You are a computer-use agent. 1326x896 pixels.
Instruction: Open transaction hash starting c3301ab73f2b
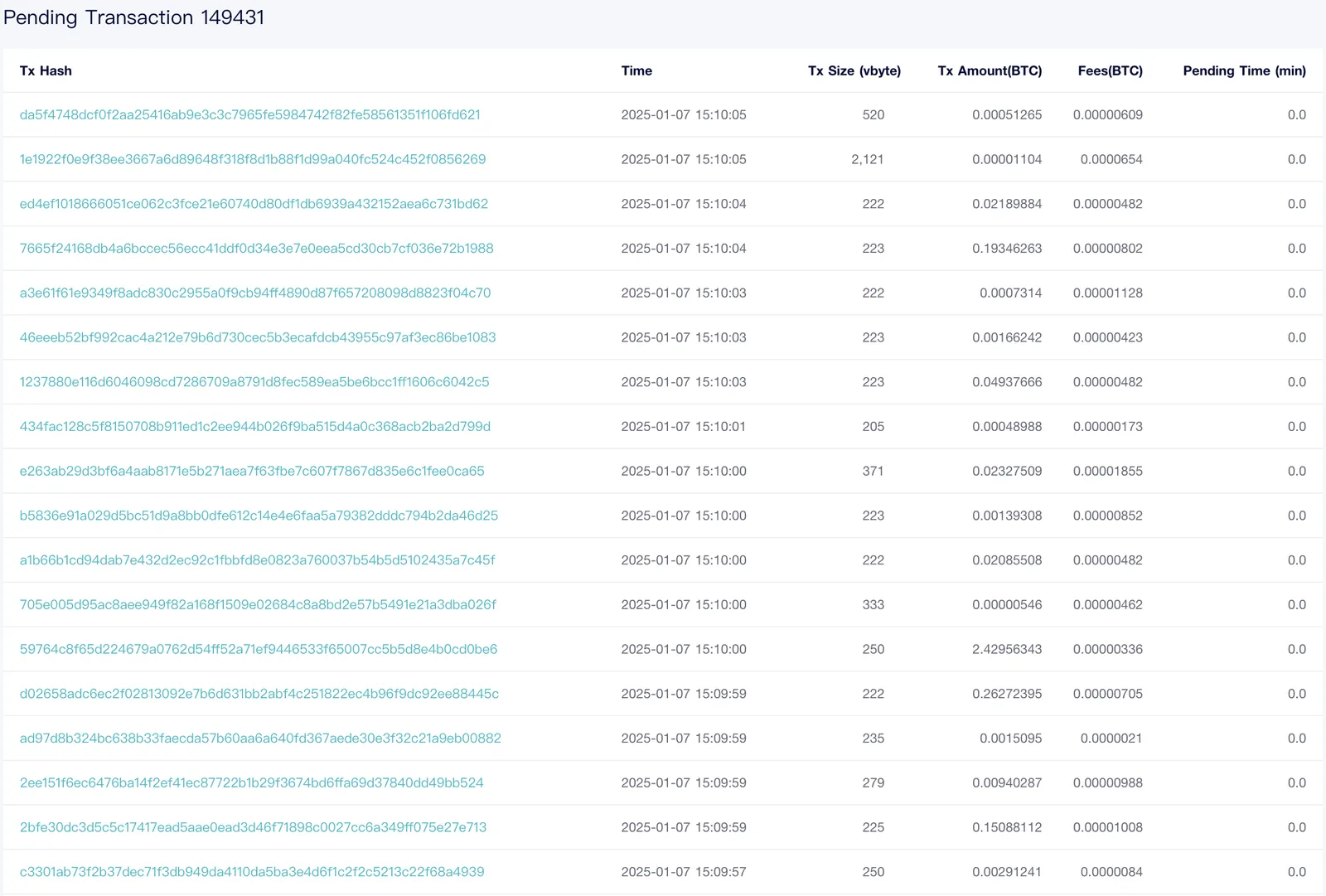(x=252, y=872)
